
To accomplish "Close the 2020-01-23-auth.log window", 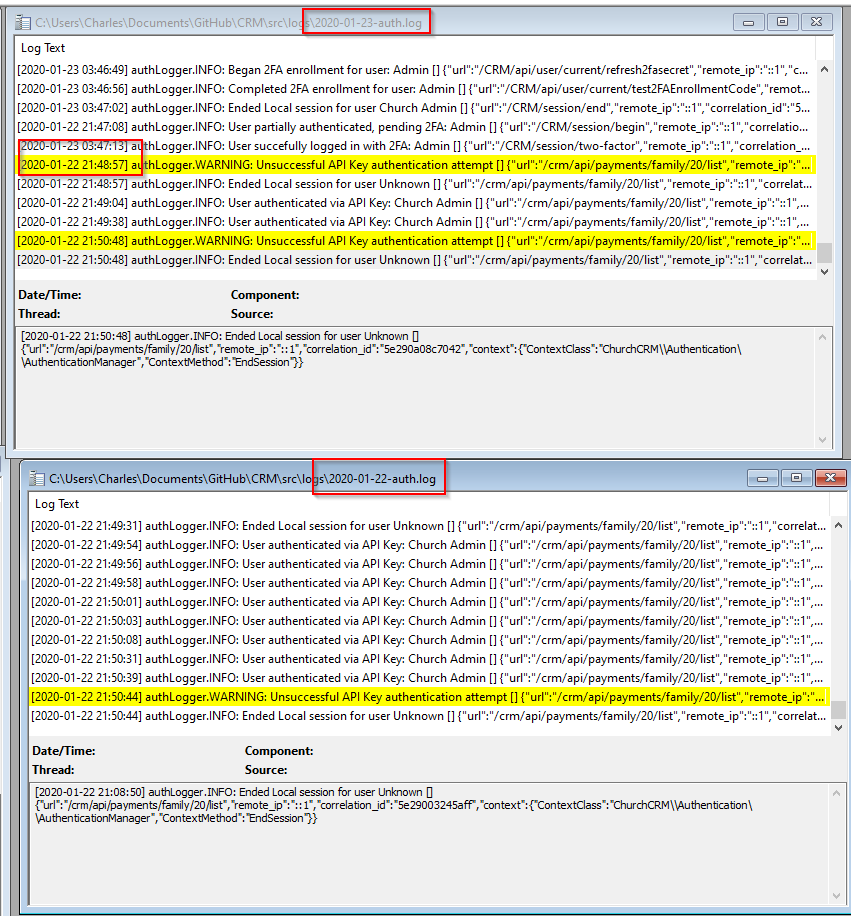I will pos(817,22).
